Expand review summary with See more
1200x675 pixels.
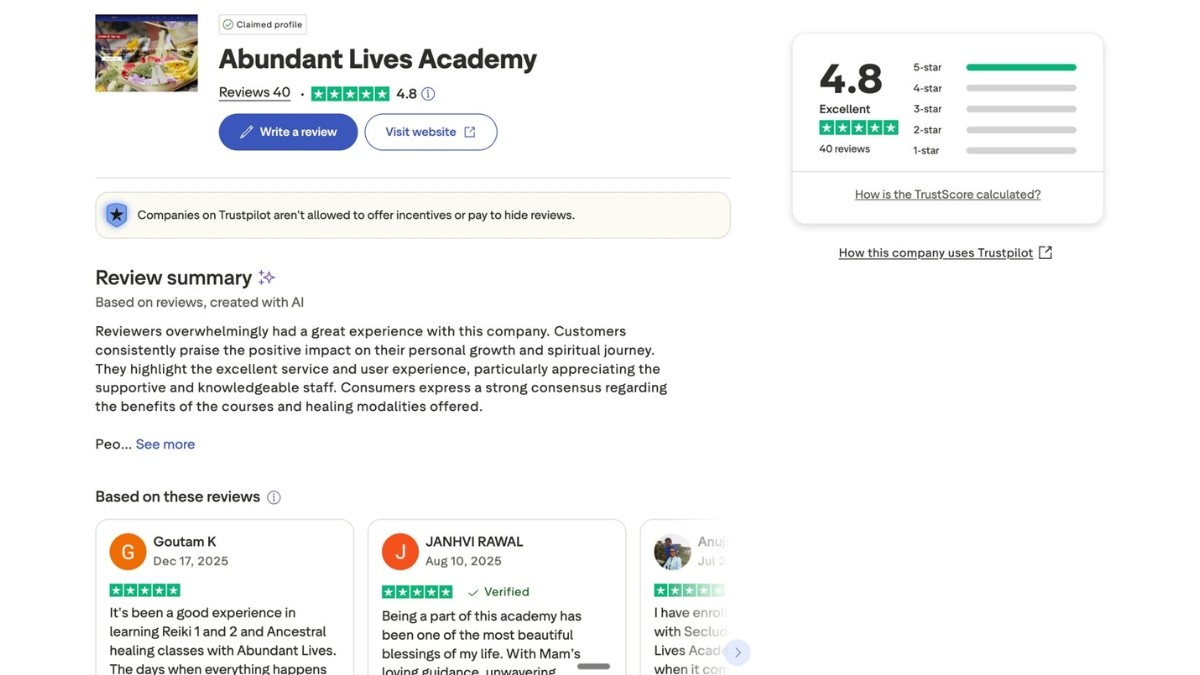point(165,444)
